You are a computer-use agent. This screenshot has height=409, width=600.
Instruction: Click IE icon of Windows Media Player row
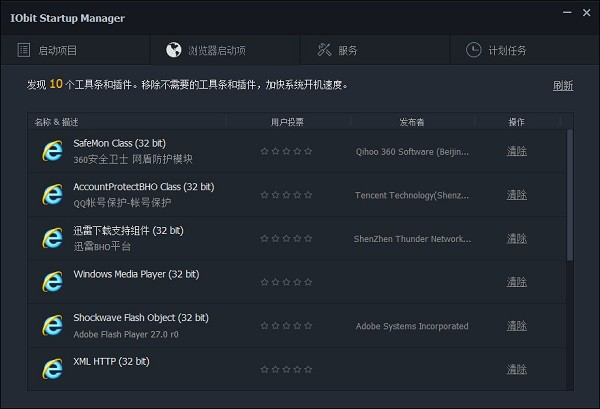pos(52,282)
